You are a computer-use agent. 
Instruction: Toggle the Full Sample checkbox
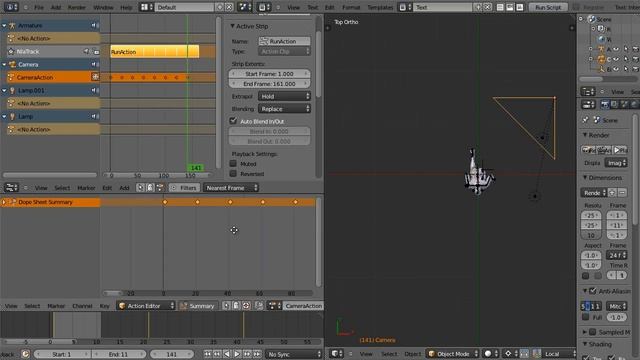(x=585, y=317)
